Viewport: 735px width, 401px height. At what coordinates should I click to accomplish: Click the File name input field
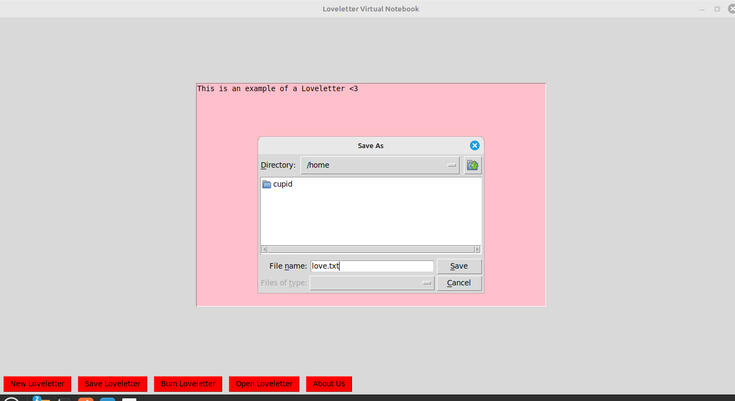(x=371, y=266)
